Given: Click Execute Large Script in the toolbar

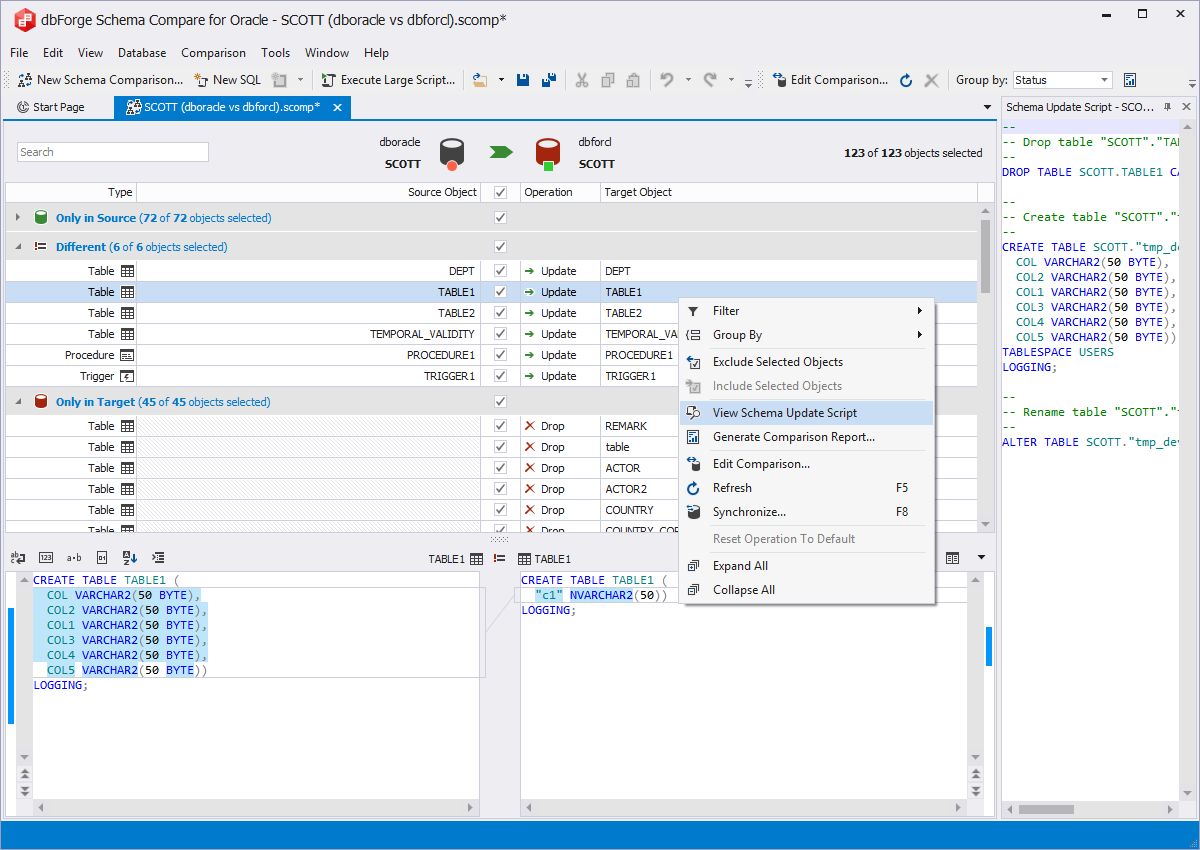Looking at the screenshot, I should click(388, 80).
